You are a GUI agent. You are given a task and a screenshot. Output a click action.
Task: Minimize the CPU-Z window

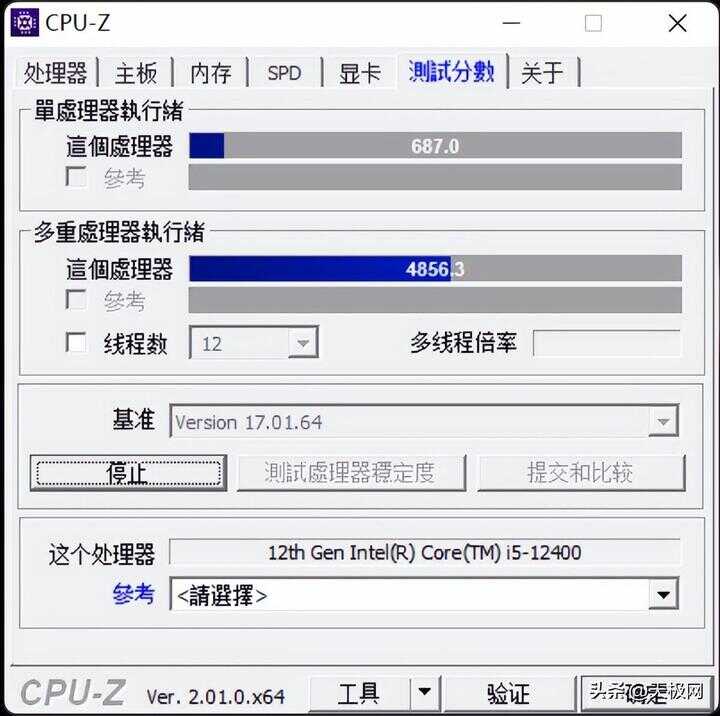[511, 23]
